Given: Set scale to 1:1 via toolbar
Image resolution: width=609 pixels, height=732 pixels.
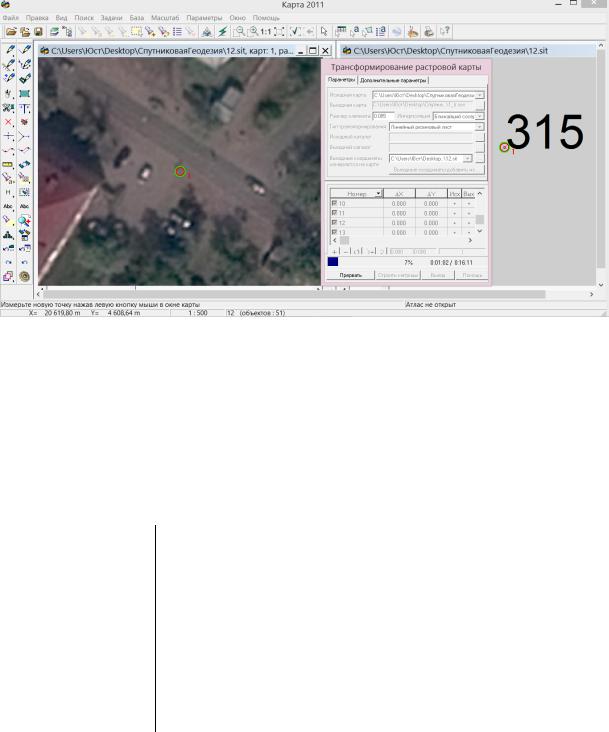Looking at the screenshot, I should coord(266,32).
